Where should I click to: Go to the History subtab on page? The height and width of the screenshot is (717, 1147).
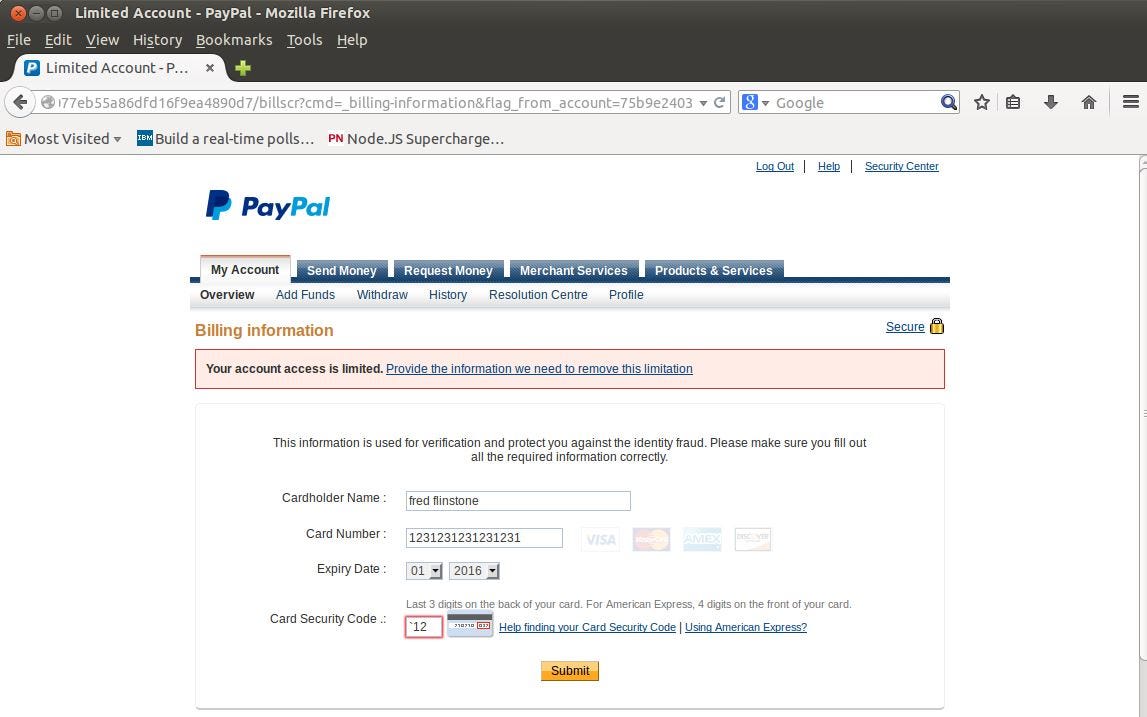click(x=448, y=295)
